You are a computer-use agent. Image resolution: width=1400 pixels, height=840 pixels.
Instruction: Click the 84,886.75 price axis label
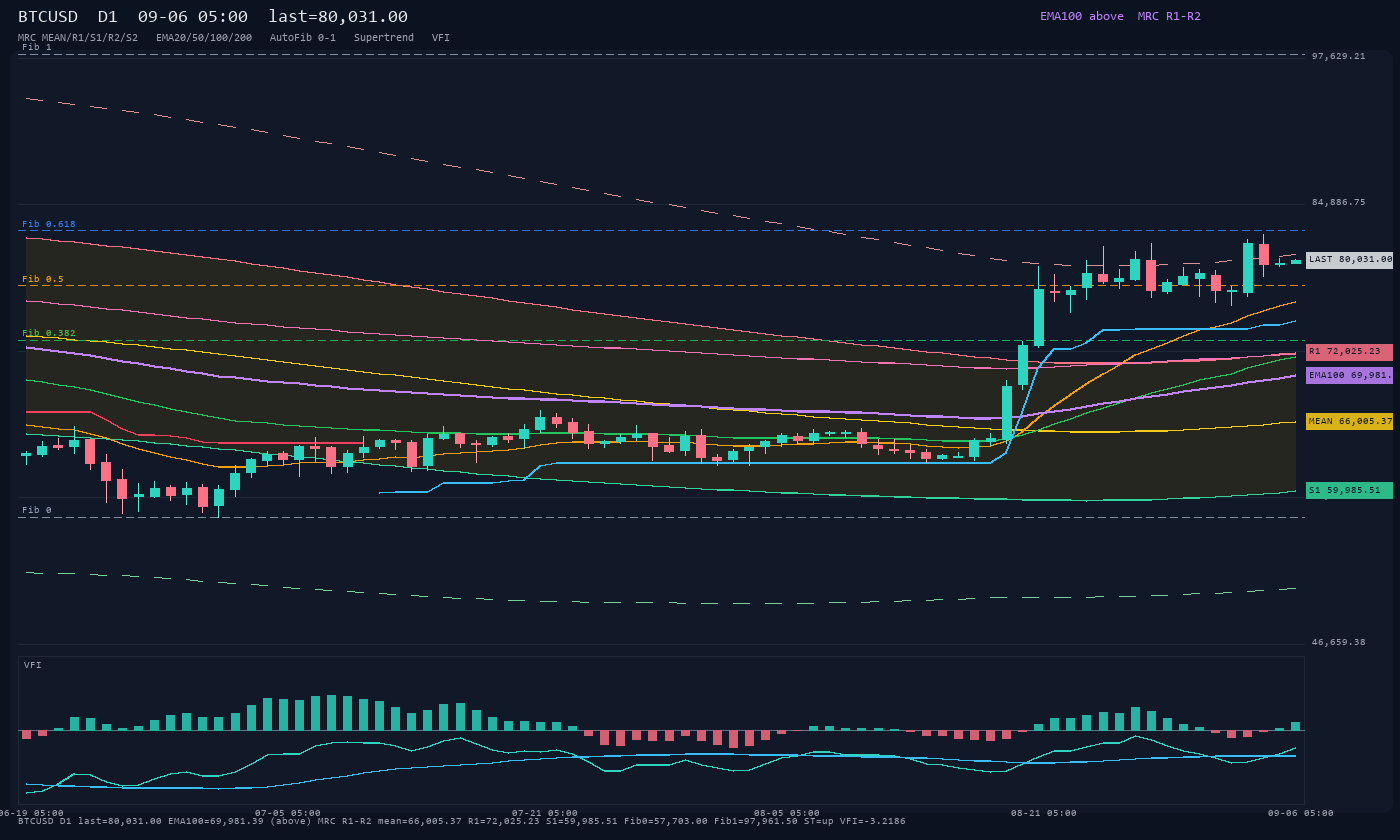(x=1338, y=202)
